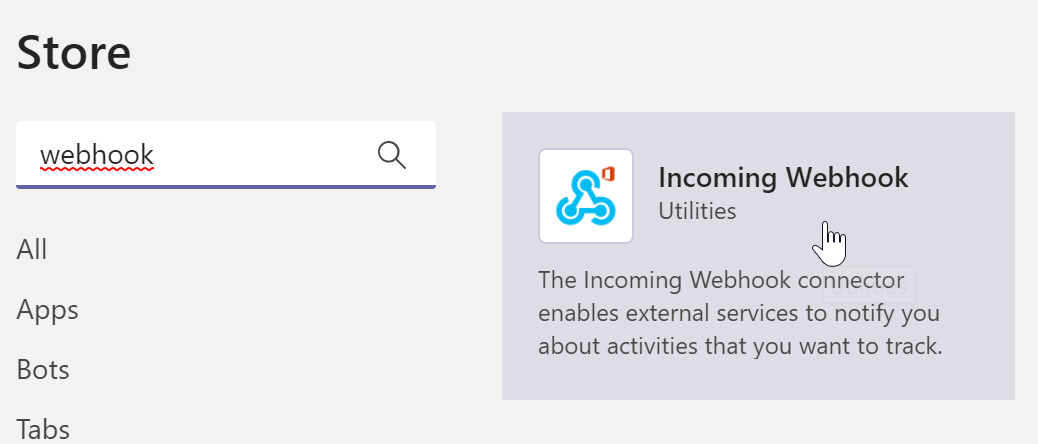The image size is (1038, 444).
Task: Click empty space inside search box before icon
Action: point(265,155)
